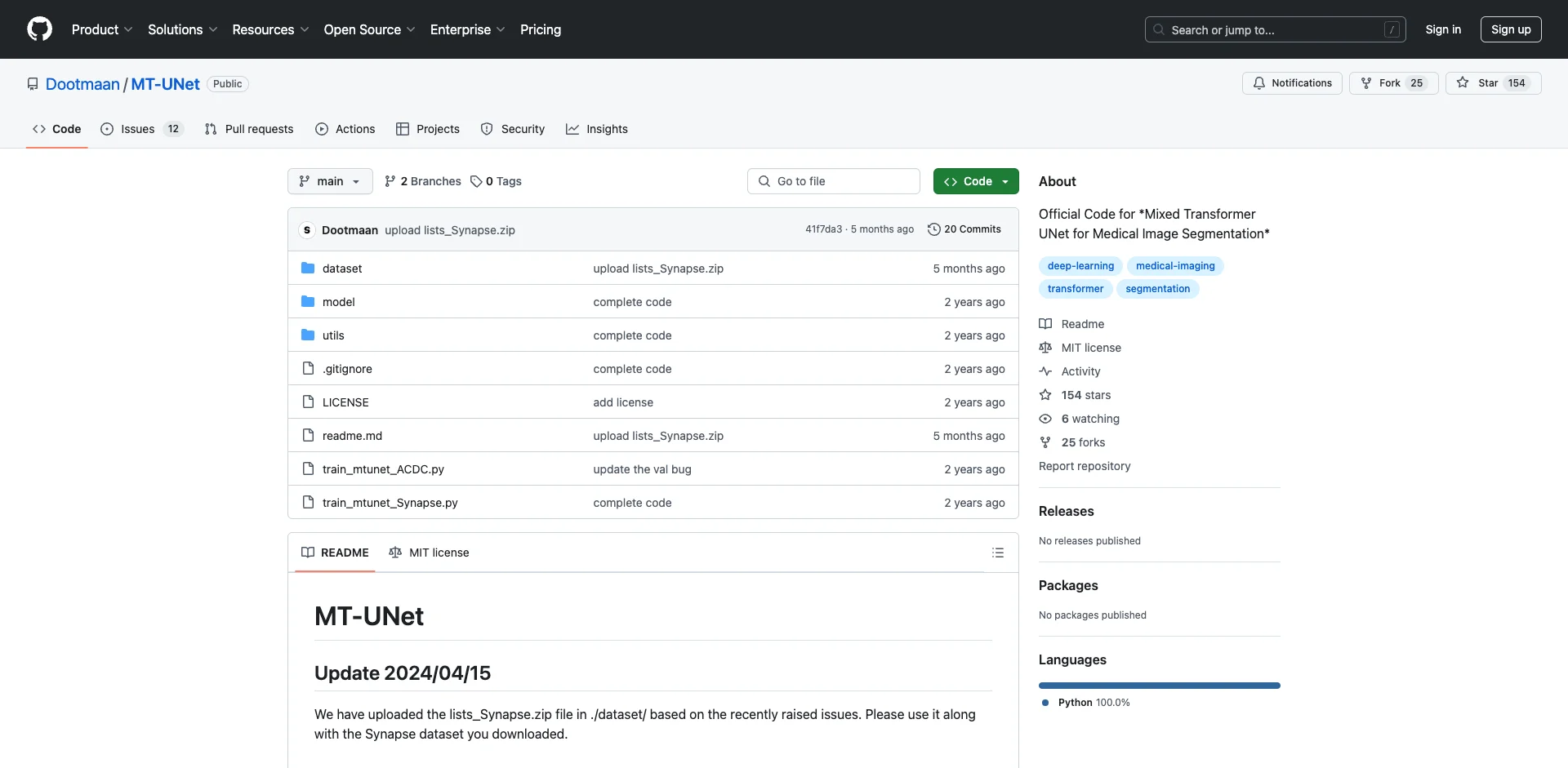This screenshot has width=1568, height=768.
Task: Click the eye icon beside 6 watching
Action: coord(1045,419)
